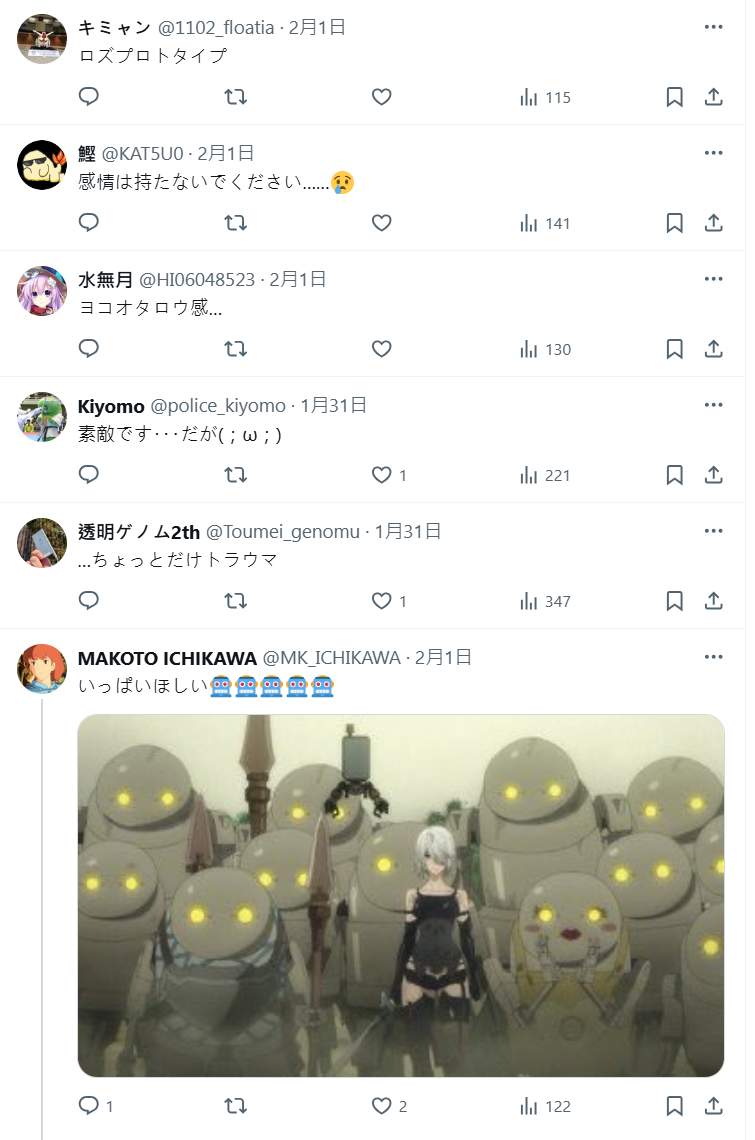
Task: Bookmark the Kiyomo tweet
Action: [x=674, y=475]
